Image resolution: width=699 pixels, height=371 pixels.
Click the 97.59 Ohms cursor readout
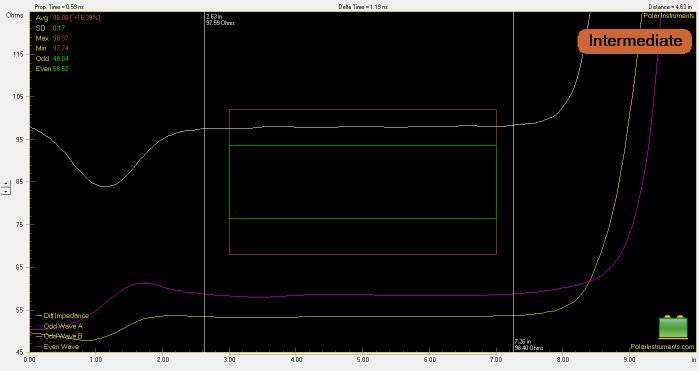220,22
